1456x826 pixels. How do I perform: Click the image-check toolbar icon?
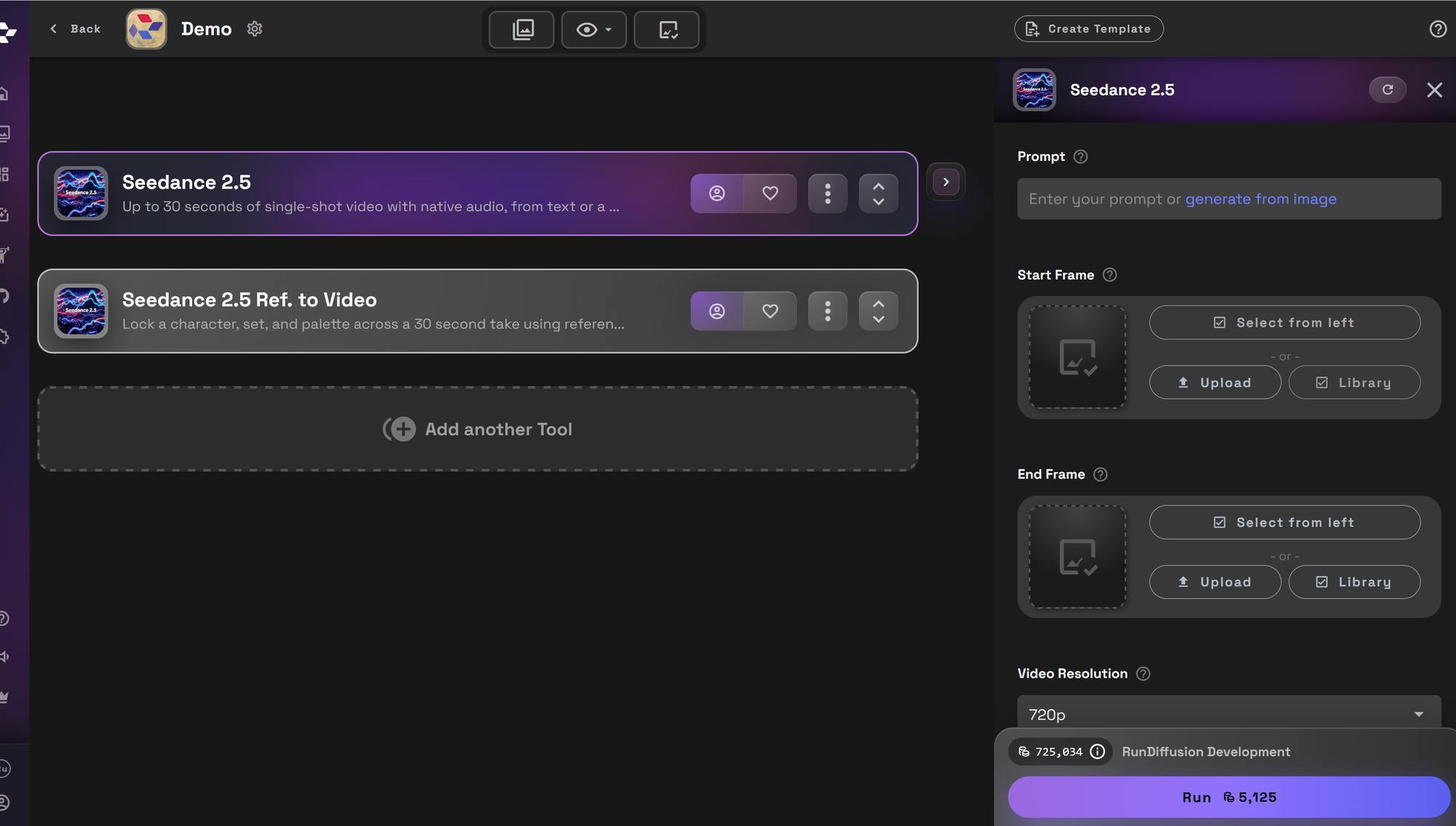667,30
